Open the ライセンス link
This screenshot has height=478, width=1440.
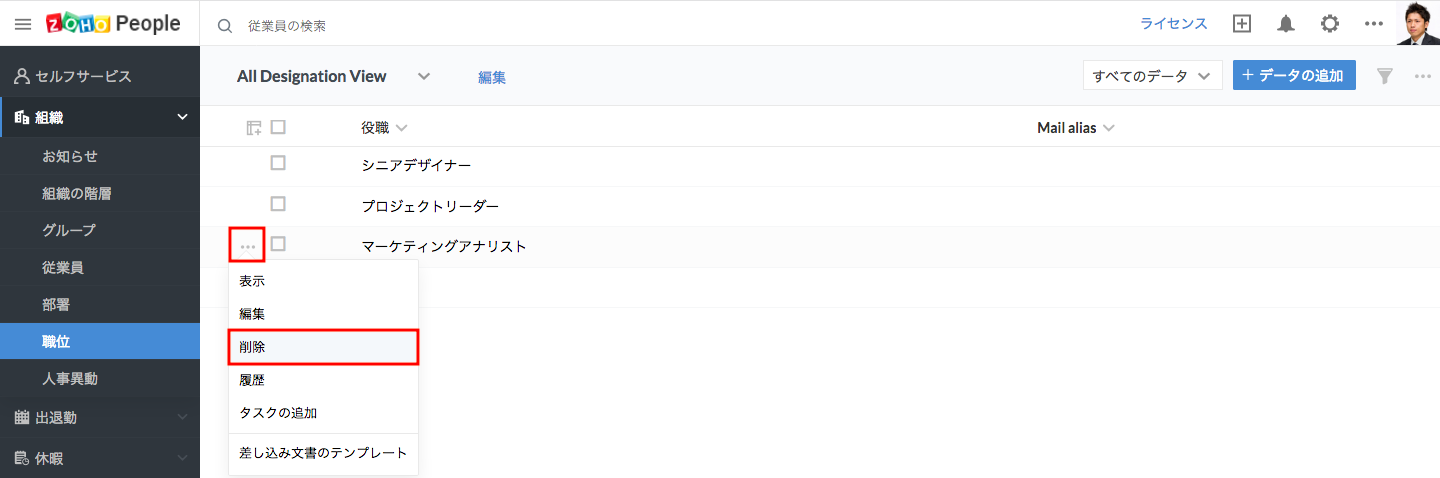[x=1174, y=24]
